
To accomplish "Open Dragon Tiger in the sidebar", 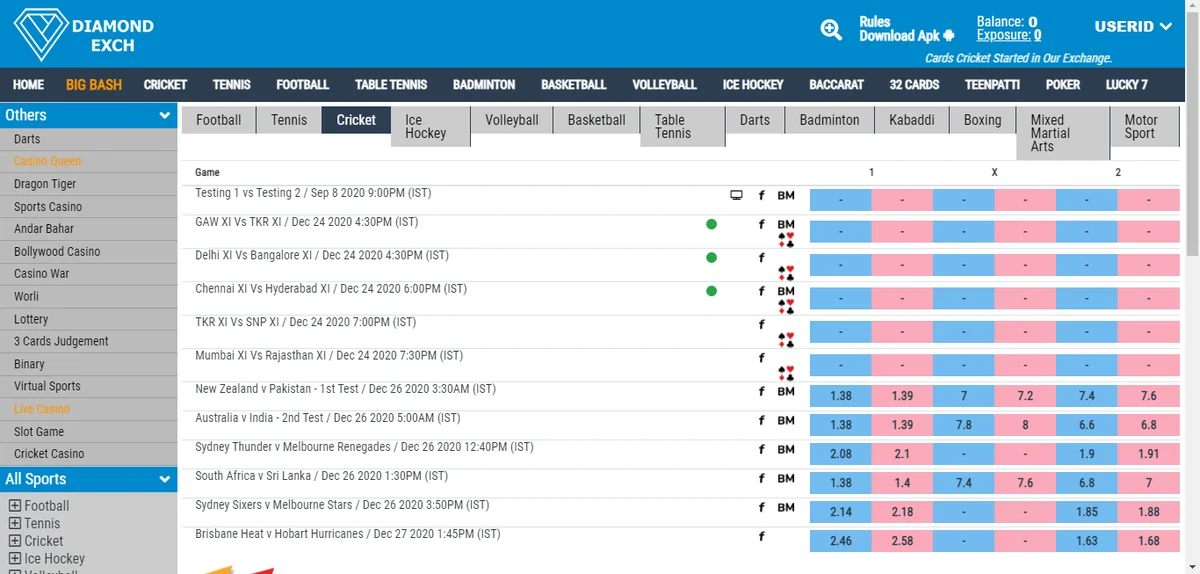I will [x=45, y=184].
